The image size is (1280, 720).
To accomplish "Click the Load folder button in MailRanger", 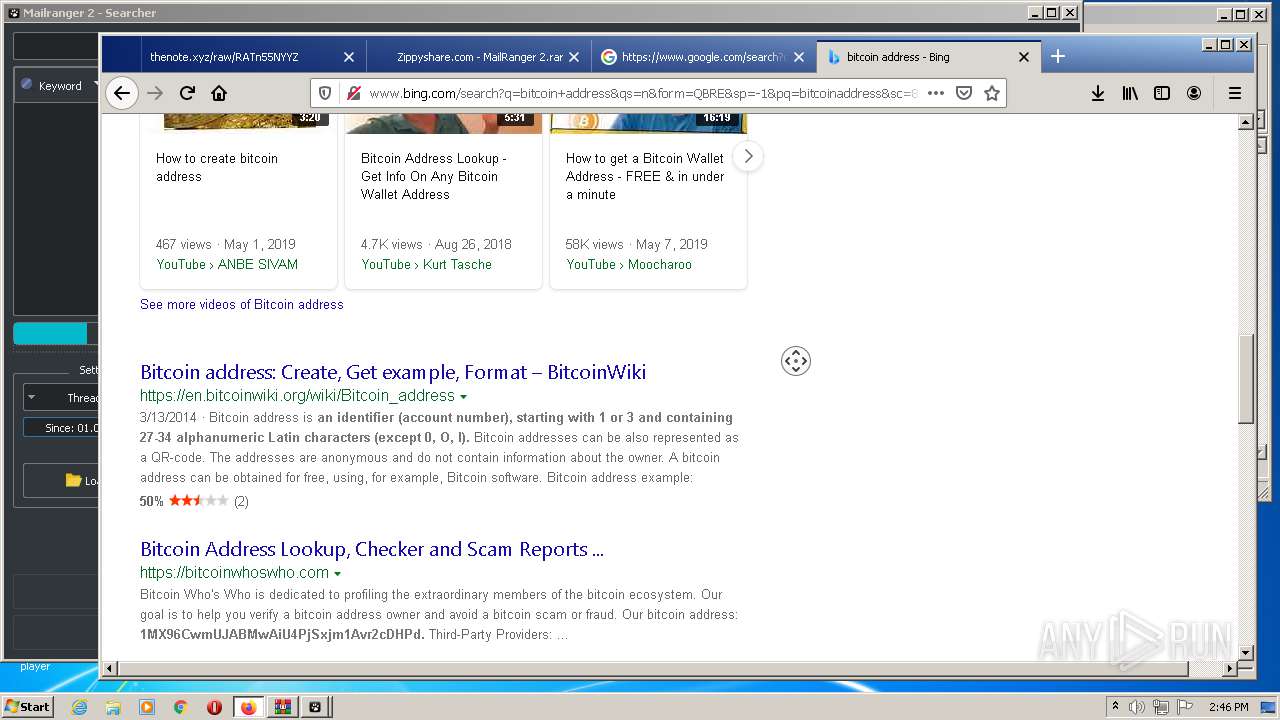I will [x=62, y=480].
